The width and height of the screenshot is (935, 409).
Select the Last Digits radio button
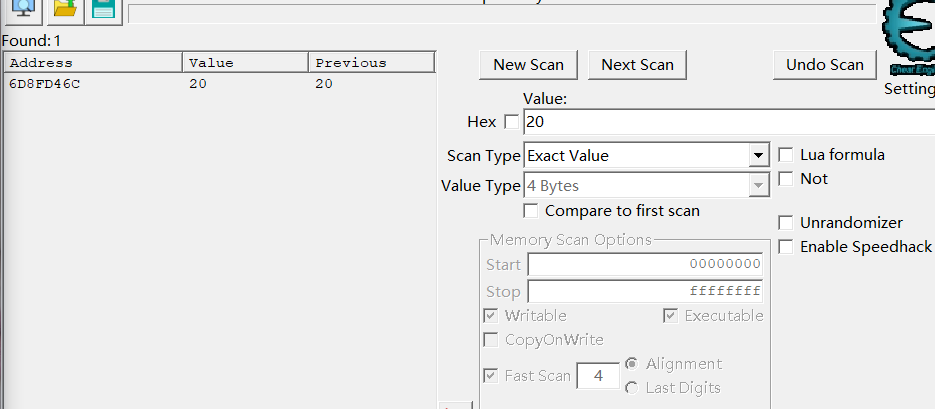[631, 388]
